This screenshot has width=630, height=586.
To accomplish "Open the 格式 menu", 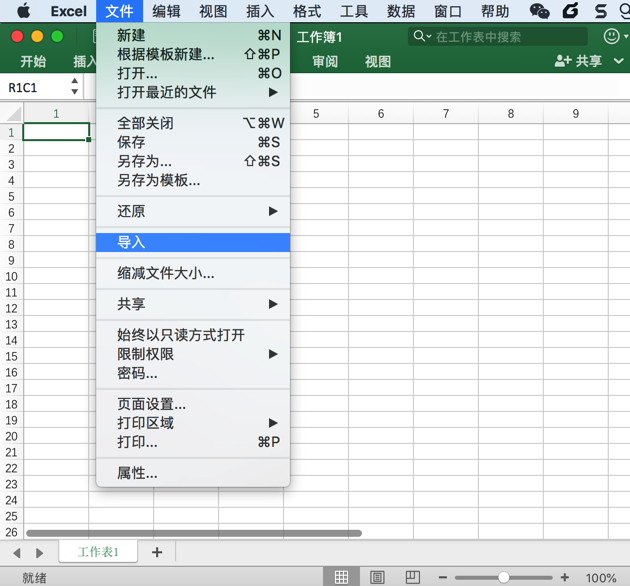I will pos(307,11).
